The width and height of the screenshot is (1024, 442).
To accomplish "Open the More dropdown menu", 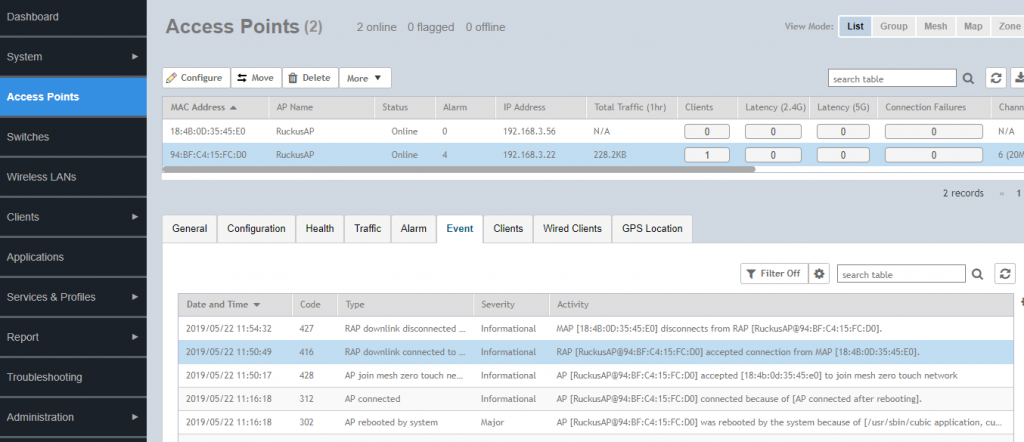I will tap(365, 78).
